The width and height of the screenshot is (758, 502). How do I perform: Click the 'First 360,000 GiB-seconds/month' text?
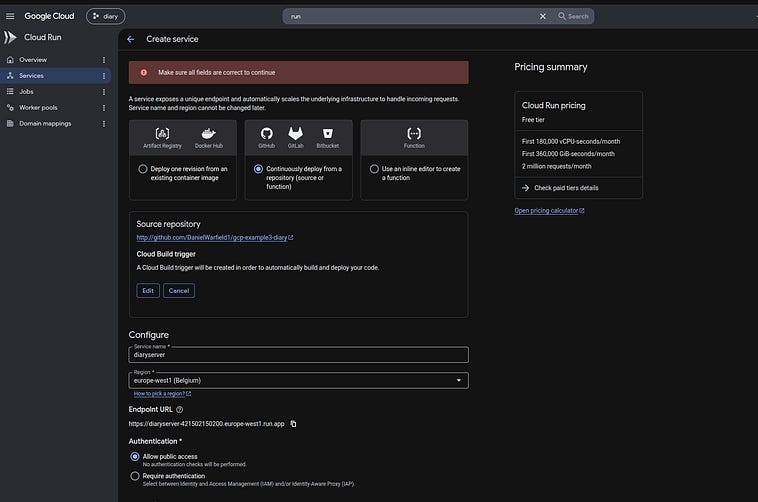click(568, 154)
